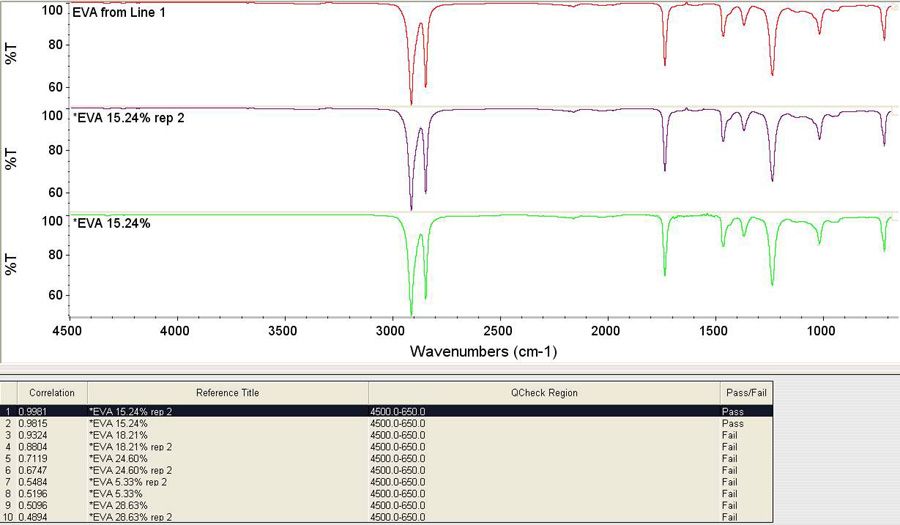Select the '*EVA 15.24% rep 2' spectrum title

tap(129, 118)
